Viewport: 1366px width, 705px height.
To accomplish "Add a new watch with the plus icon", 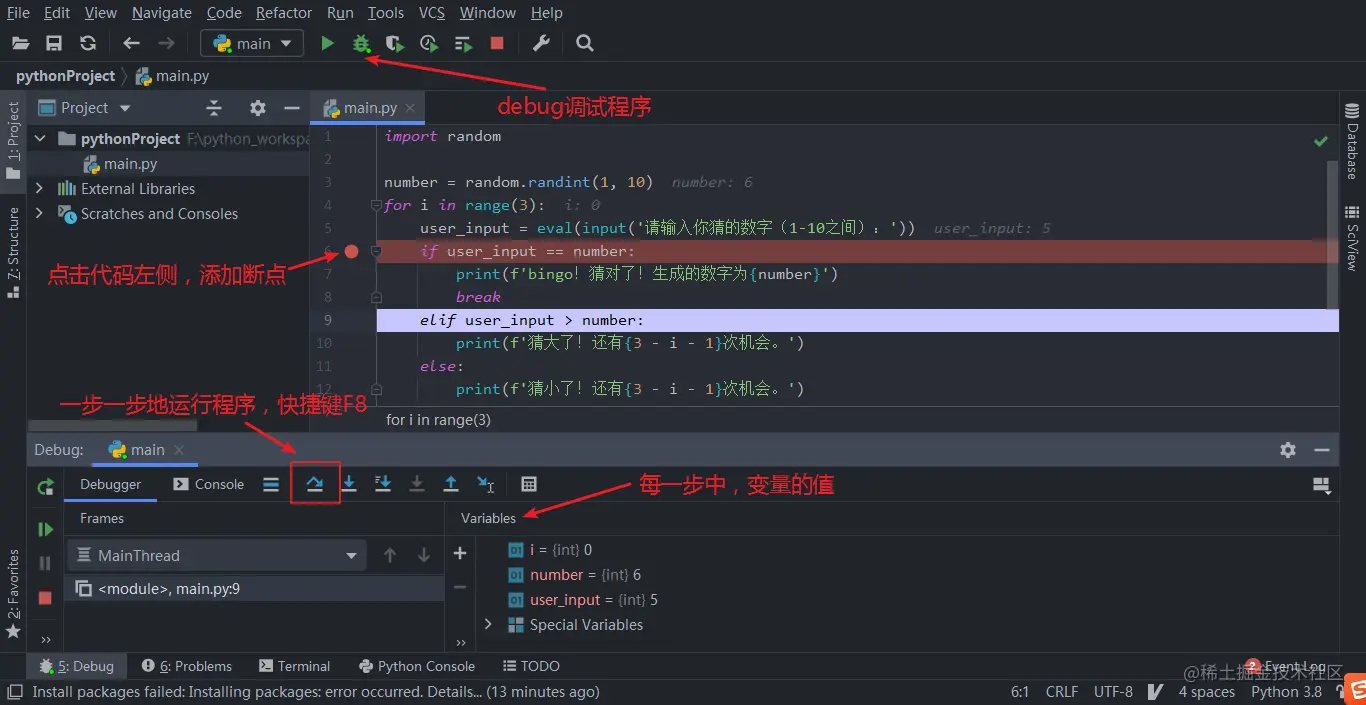I will tap(460, 553).
